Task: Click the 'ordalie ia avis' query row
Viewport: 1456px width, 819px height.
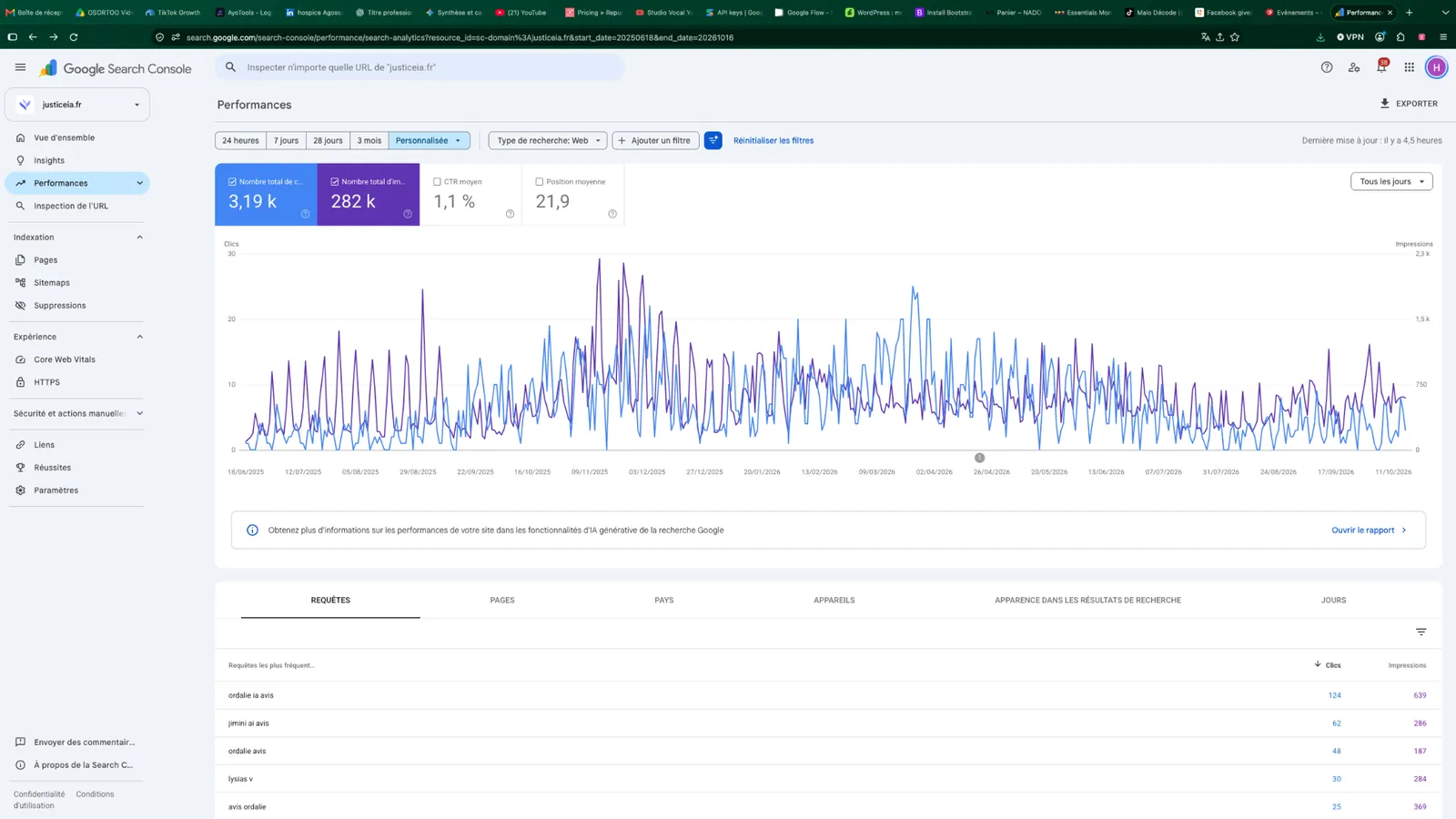Action: (x=828, y=695)
